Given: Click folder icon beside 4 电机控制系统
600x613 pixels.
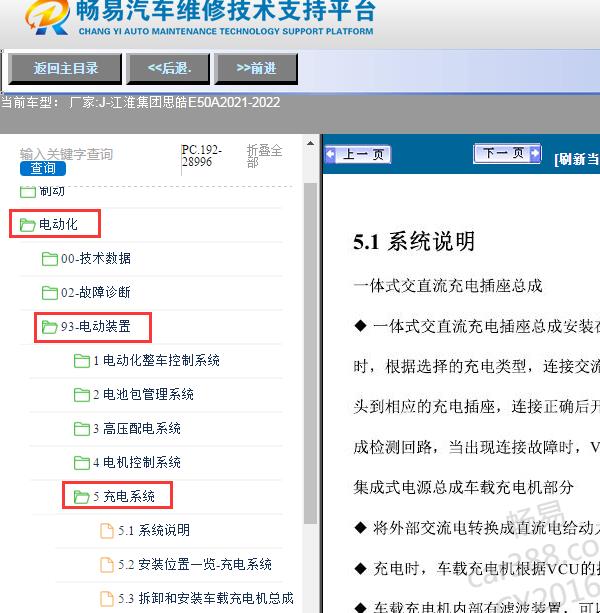Looking at the screenshot, I should (x=82, y=463).
